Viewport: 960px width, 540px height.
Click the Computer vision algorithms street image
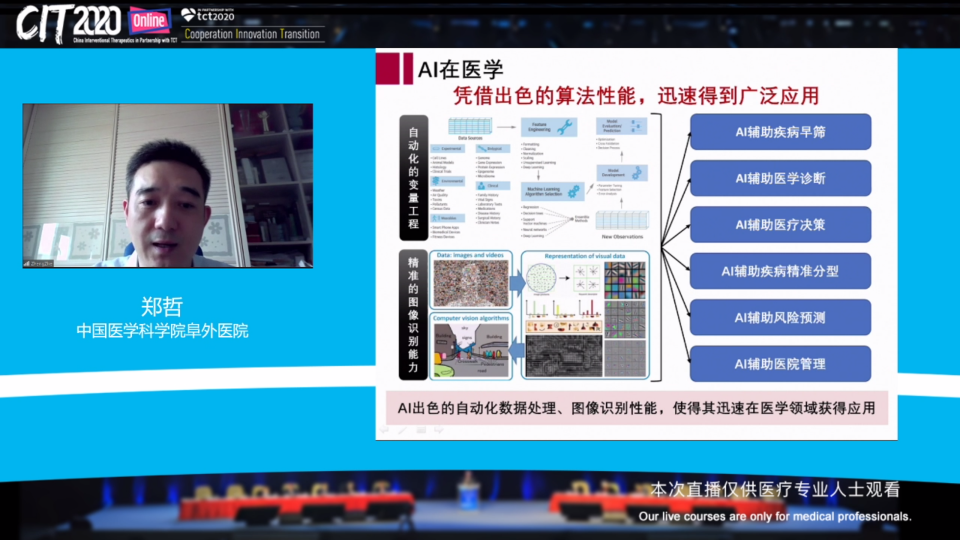click(470, 352)
